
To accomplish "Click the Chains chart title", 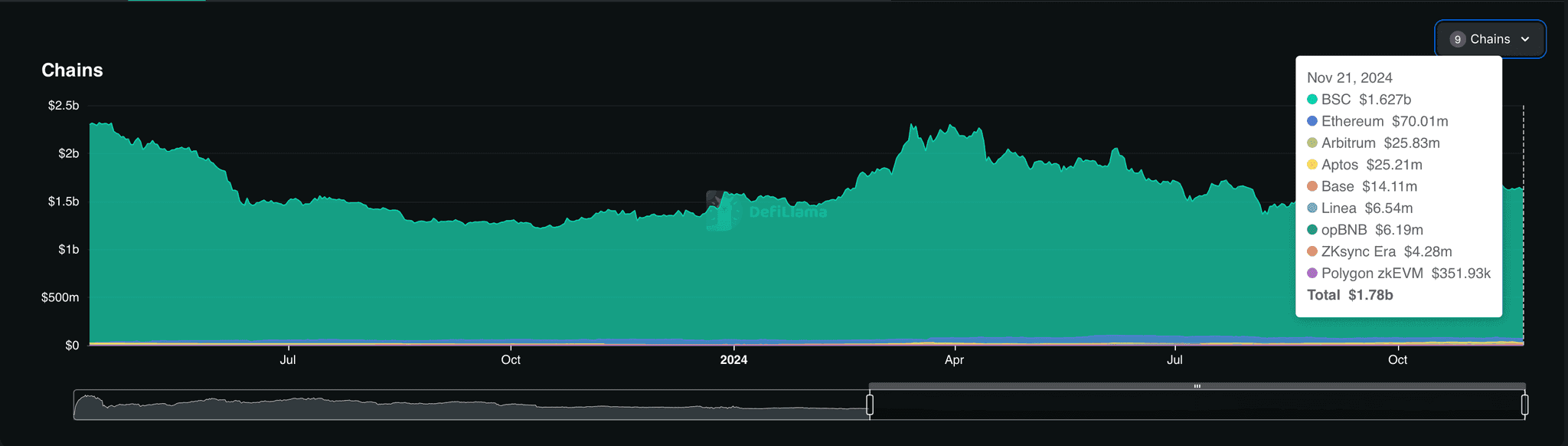I will click(72, 71).
